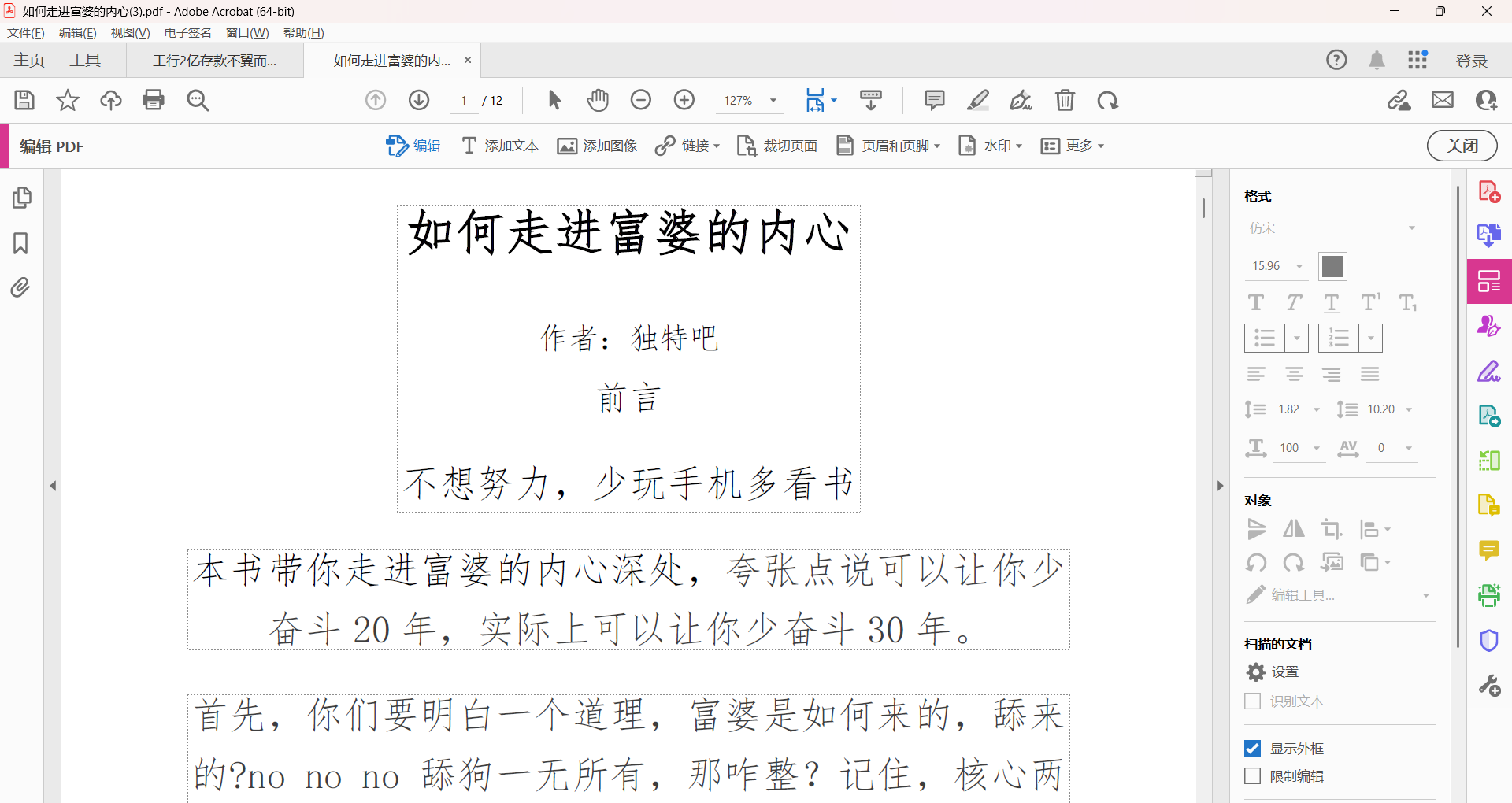Share a link to the file

point(1399,100)
